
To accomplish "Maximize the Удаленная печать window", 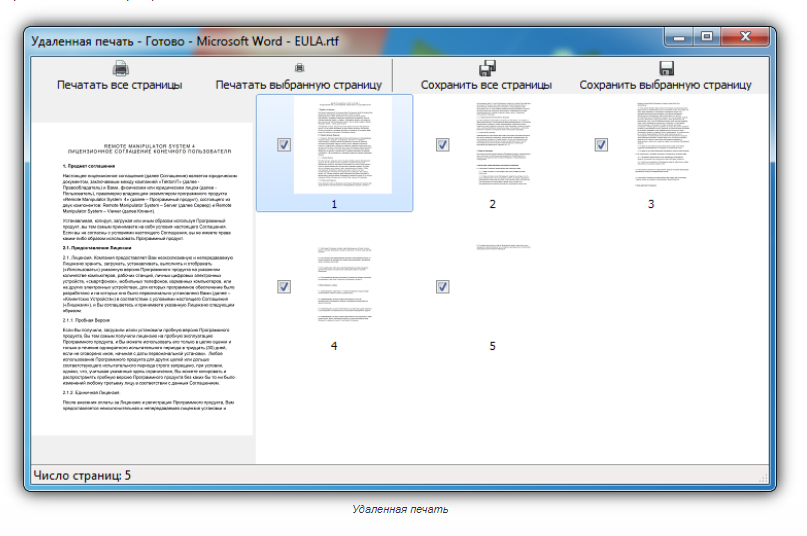I will point(707,37).
